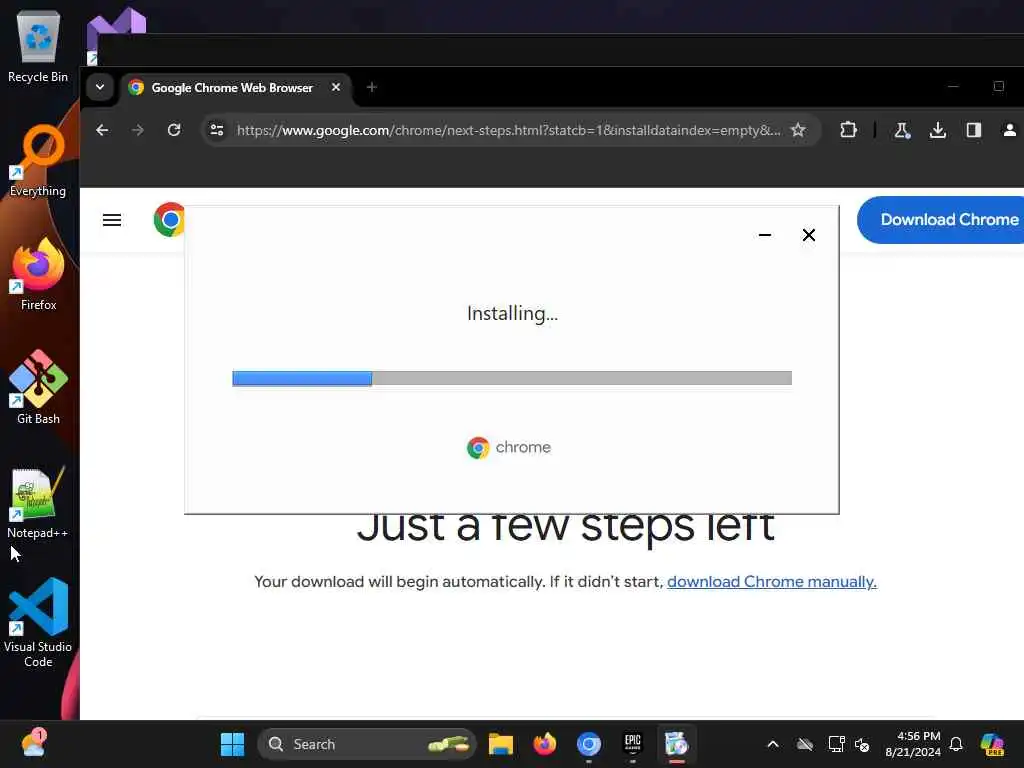
Task: Launch Firefox from the desktop shortcut
Action: pos(38,274)
